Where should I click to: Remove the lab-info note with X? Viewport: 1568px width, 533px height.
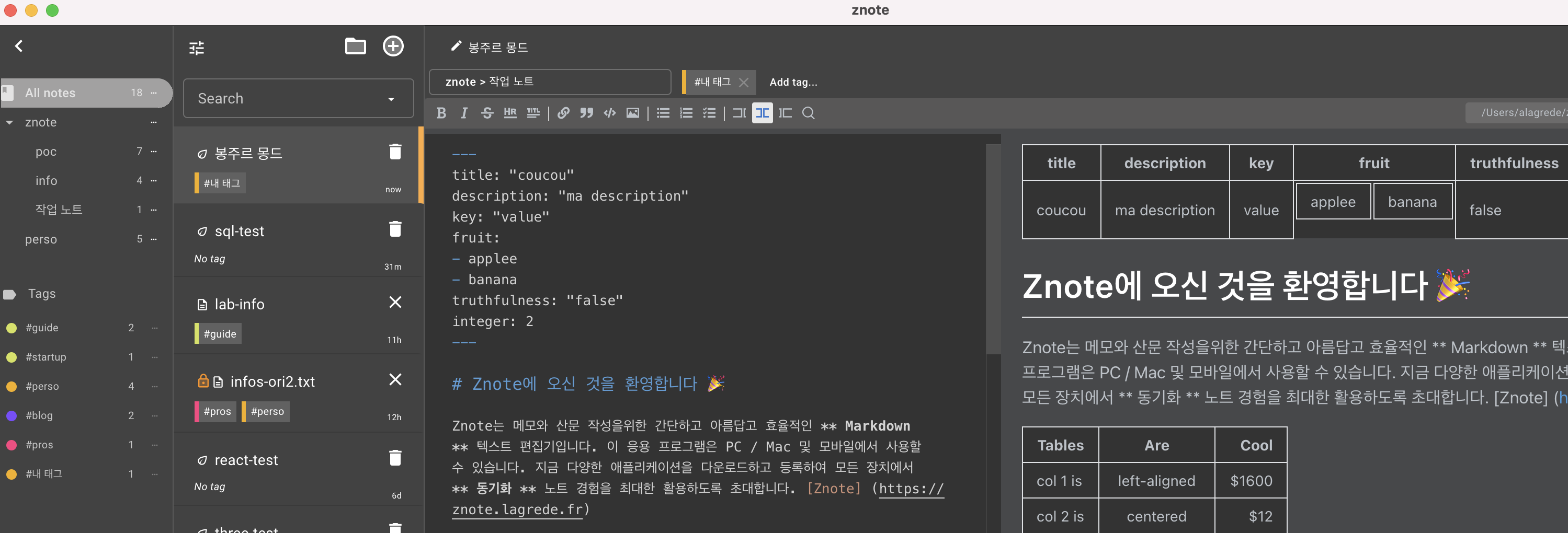click(395, 302)
